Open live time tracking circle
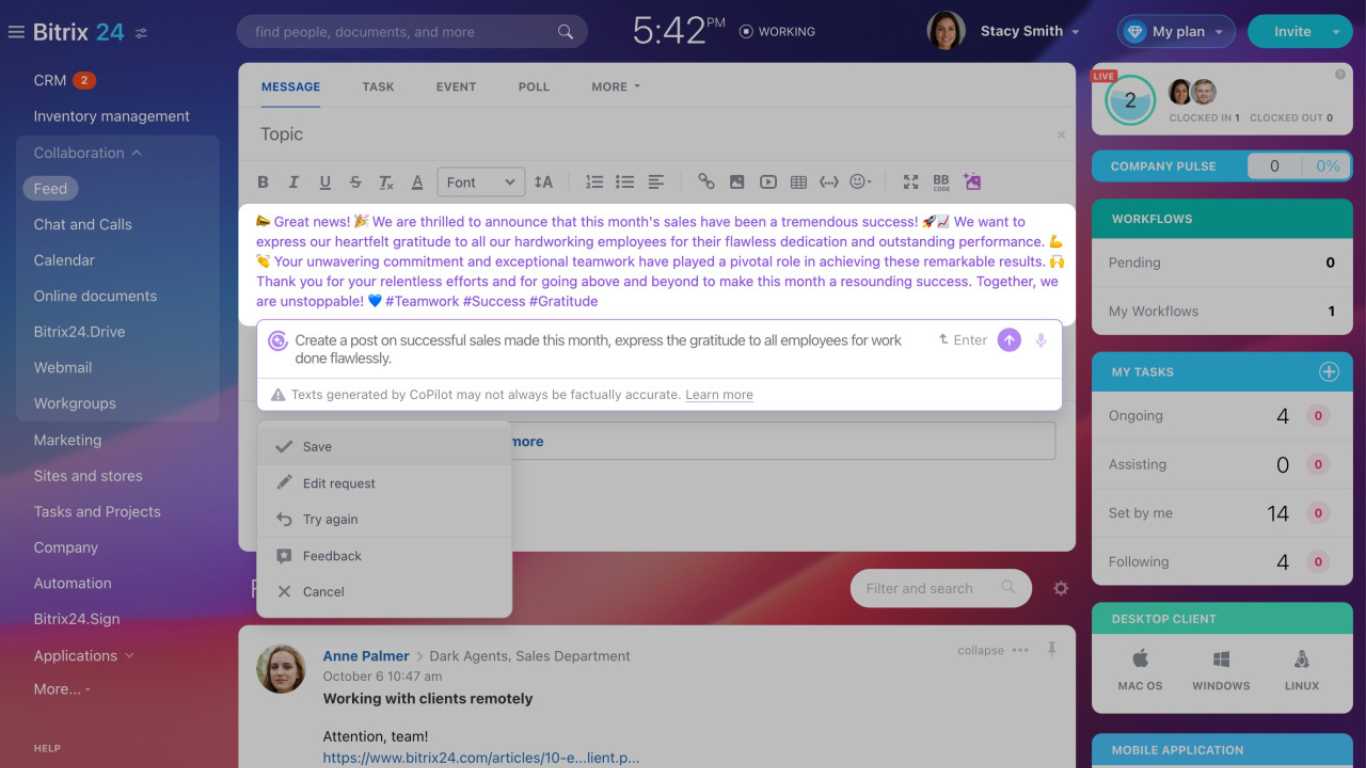The height and width of the screenshot is (768, 1366). click(x=1130, y=100)
